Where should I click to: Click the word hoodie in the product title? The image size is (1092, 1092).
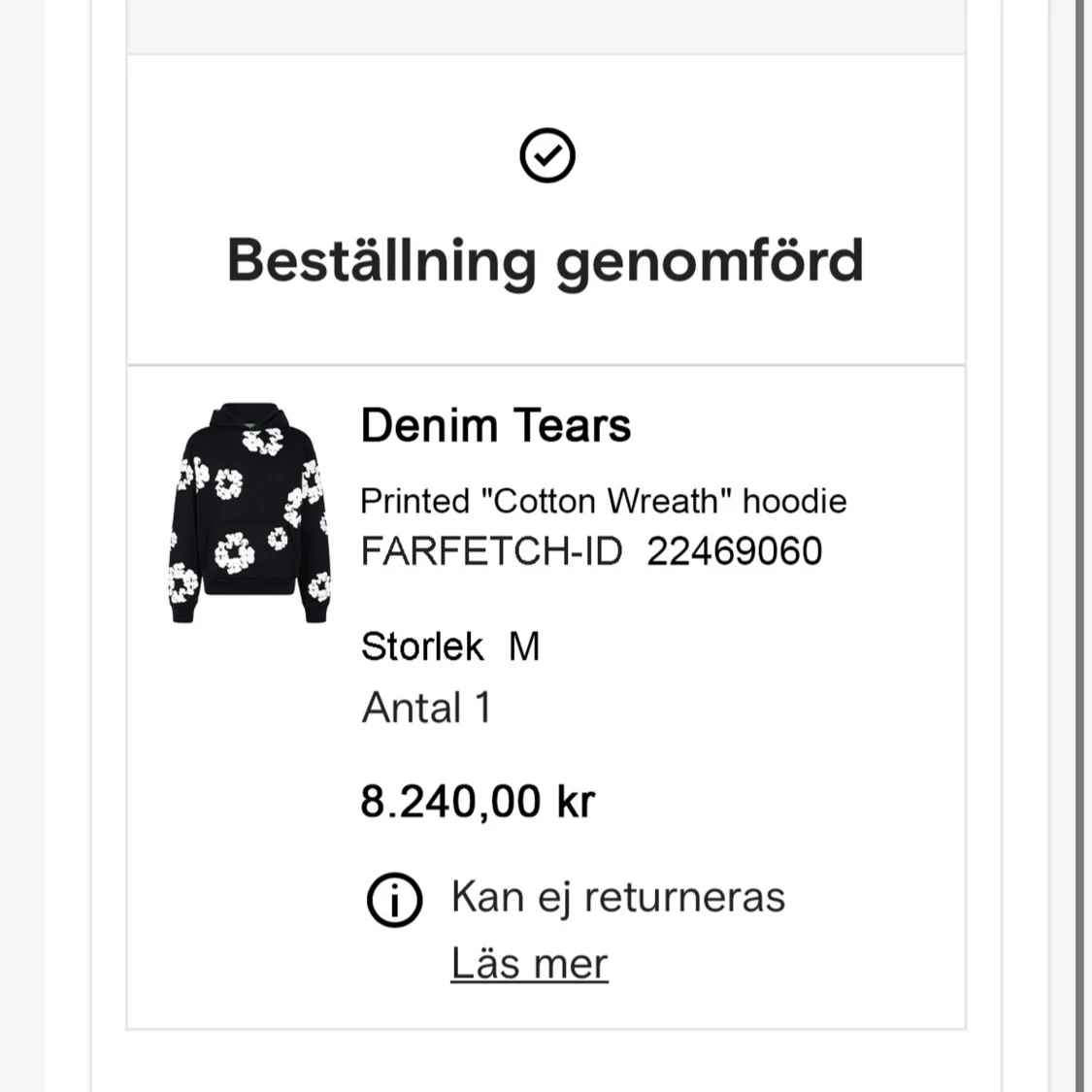coord(795,501)
